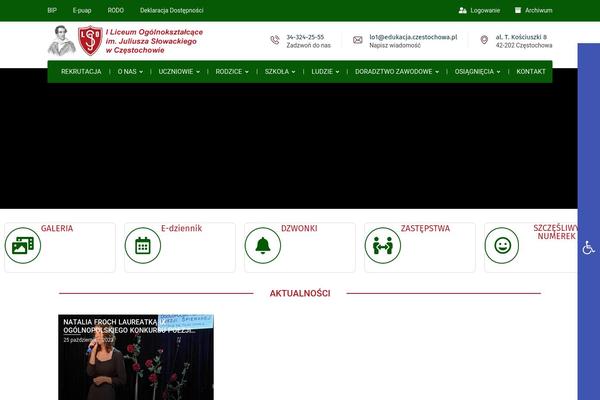
Task: Open the Galeria picture icon
Action: tap(23, 245)
